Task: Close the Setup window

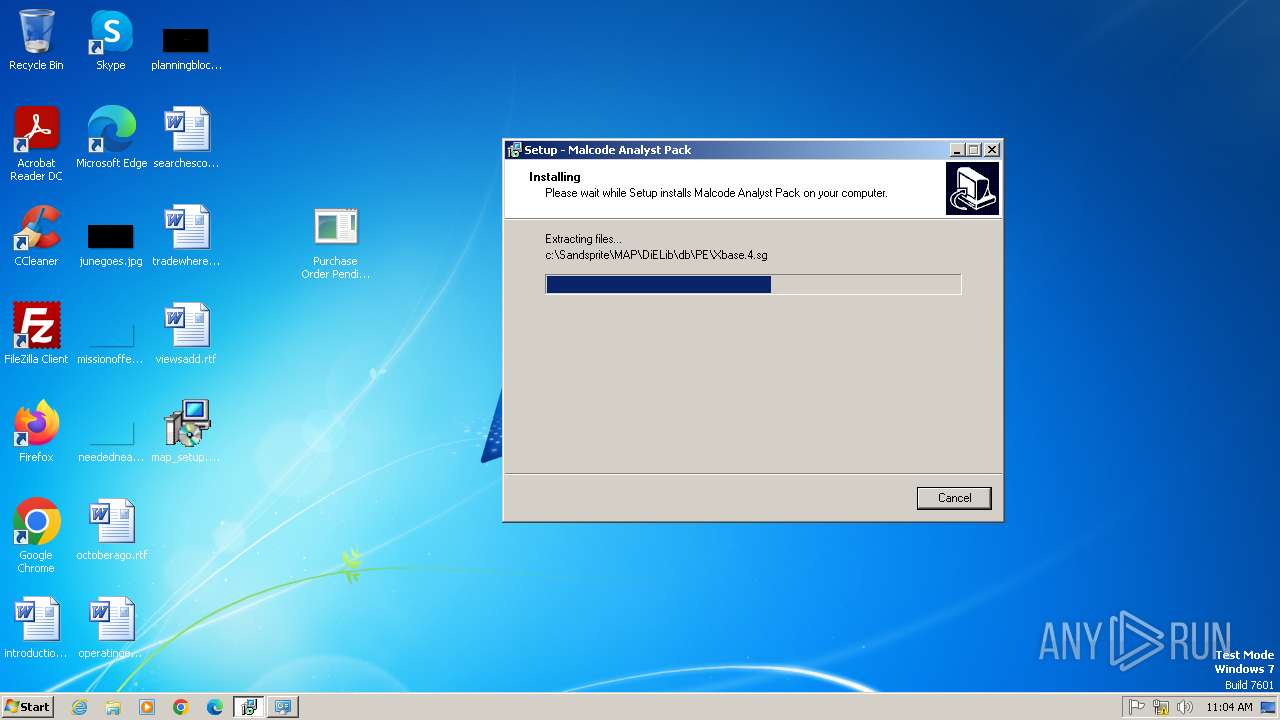Action: 991,150
